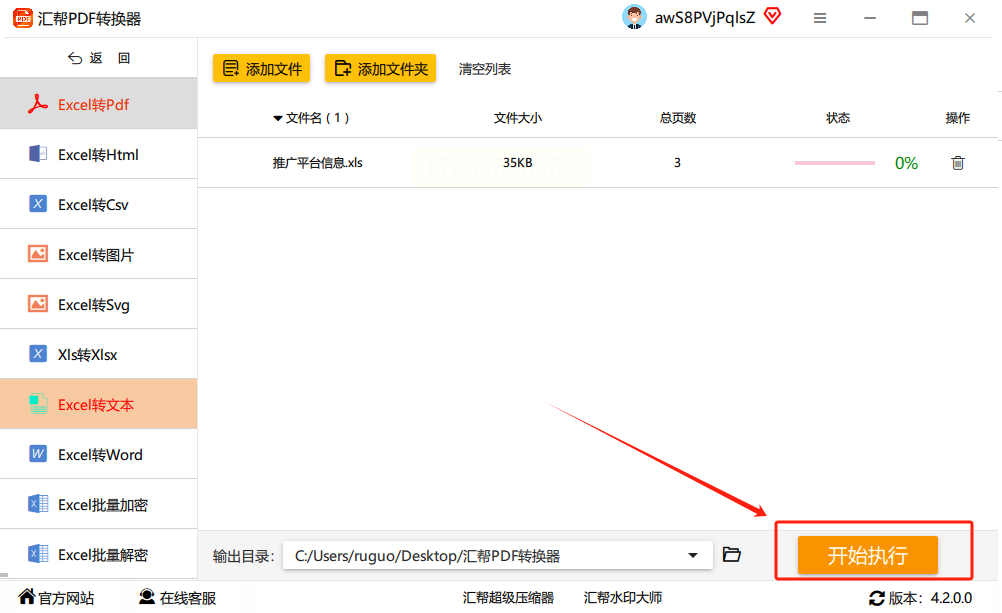Click the 开始执行 start button
Screen dimensions: 1002x613
[x=867, y=555]
